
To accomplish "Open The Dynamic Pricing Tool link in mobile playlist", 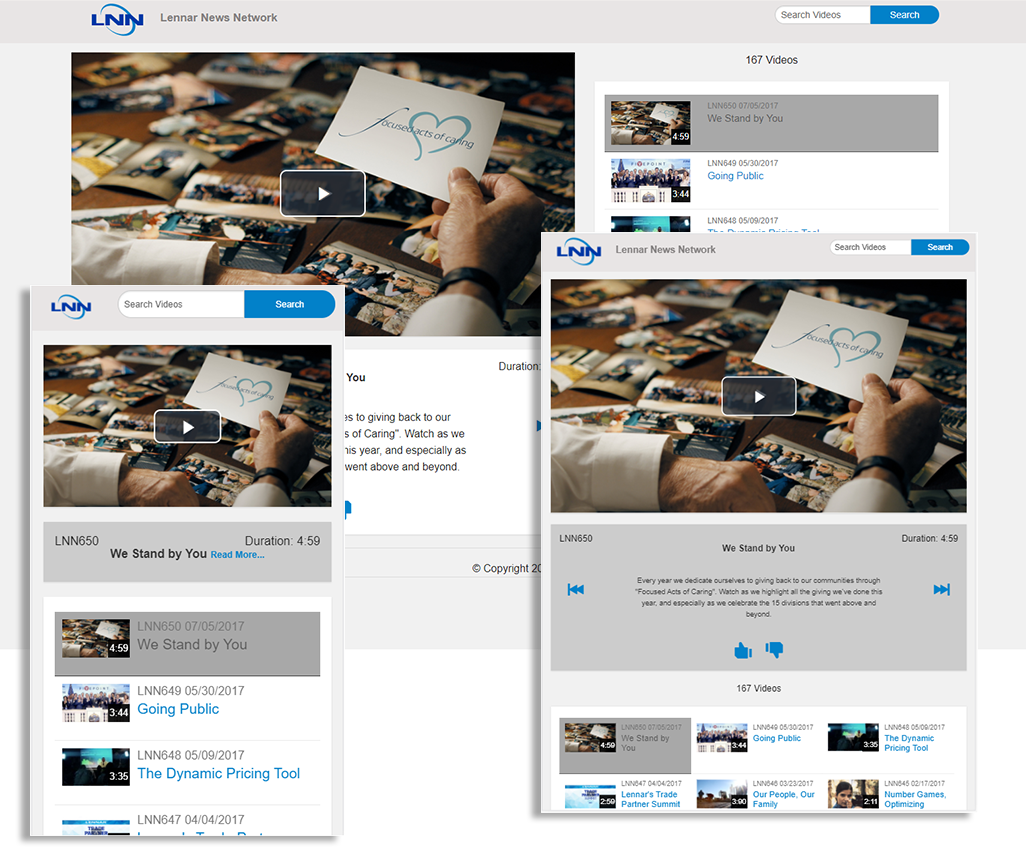I will pos(219,774).
